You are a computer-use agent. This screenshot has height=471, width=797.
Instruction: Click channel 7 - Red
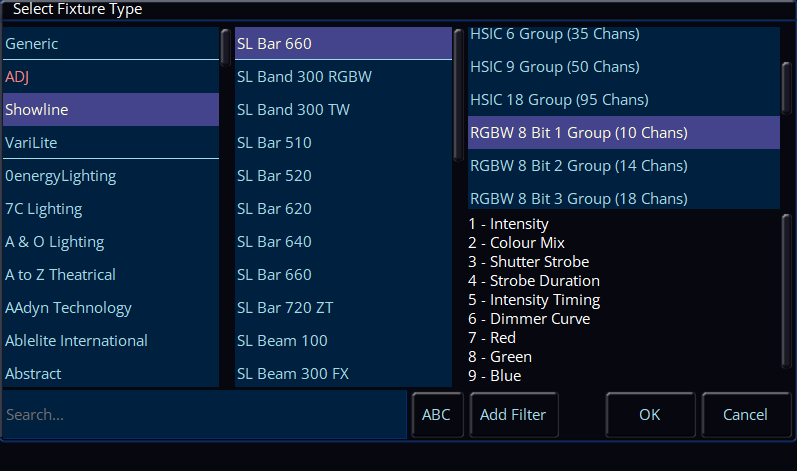coord(492,338)
